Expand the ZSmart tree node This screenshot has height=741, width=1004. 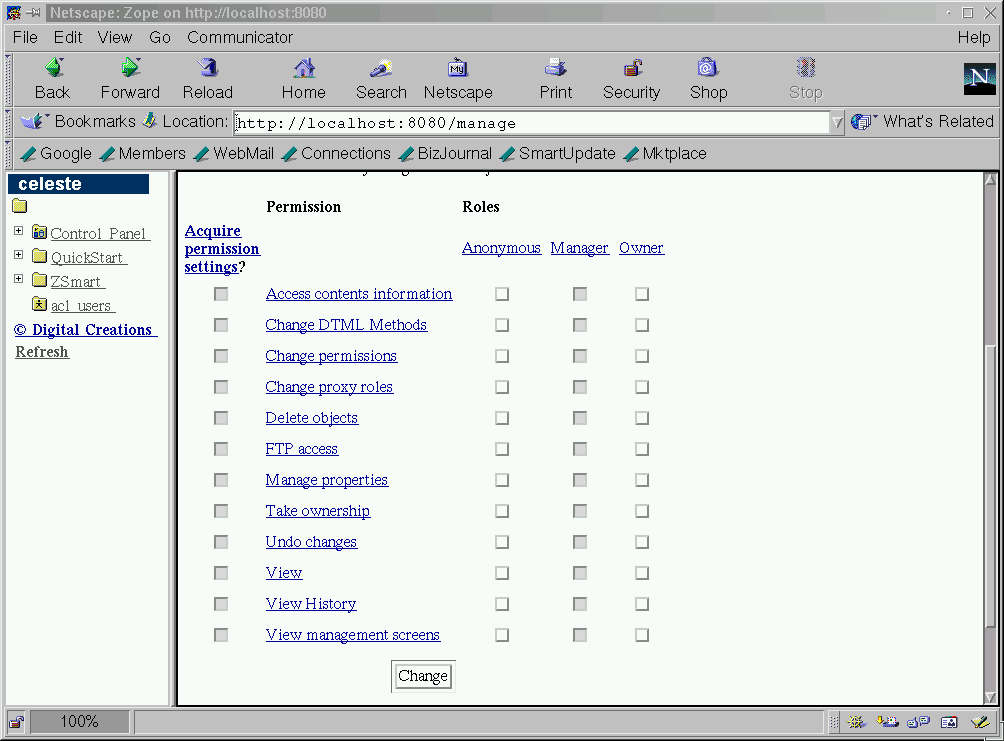19,279
